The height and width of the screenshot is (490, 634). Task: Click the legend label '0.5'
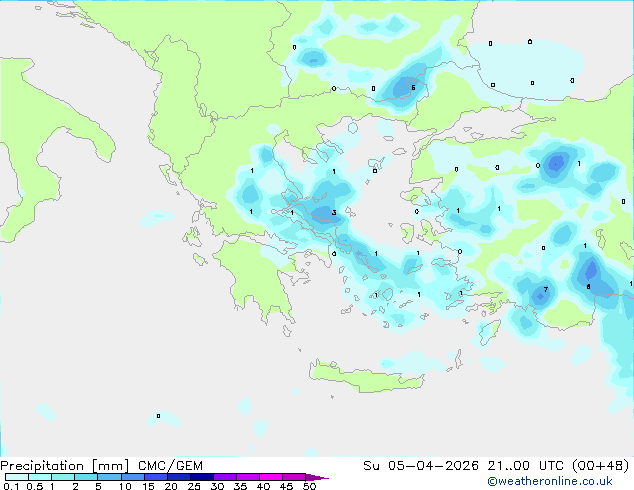(x=35, y=486)
